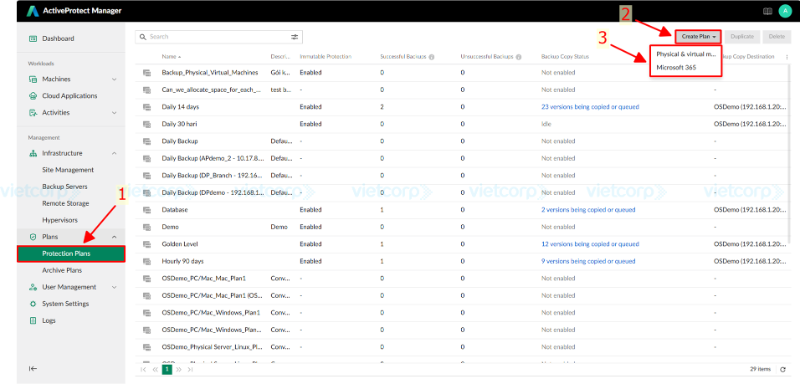This screenshot has height=384, width=800.
Task: Click Backup Copy Status column header
Action: coord(565,57)
